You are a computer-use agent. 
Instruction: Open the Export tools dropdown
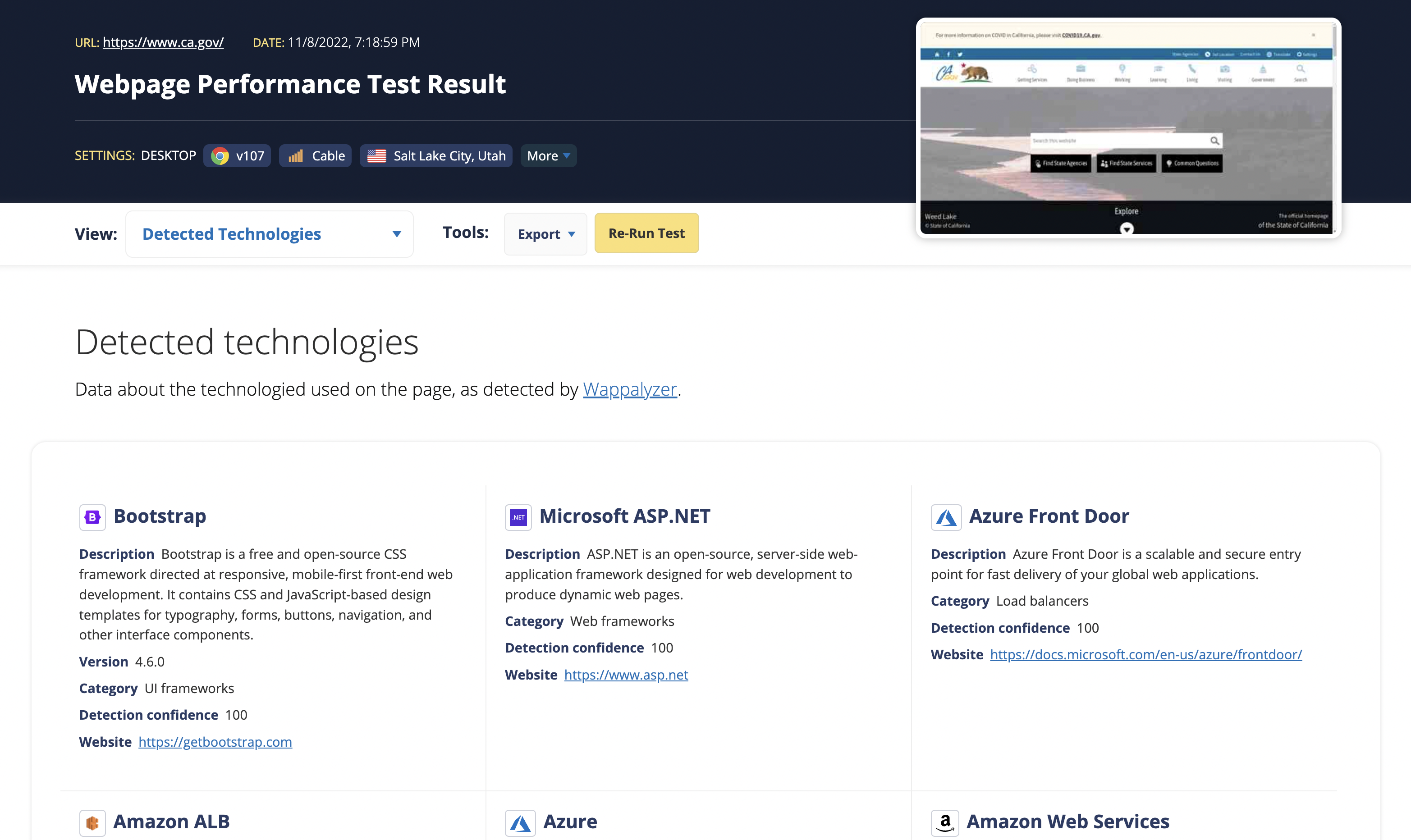pyautogui.click(x=545, y=234)
